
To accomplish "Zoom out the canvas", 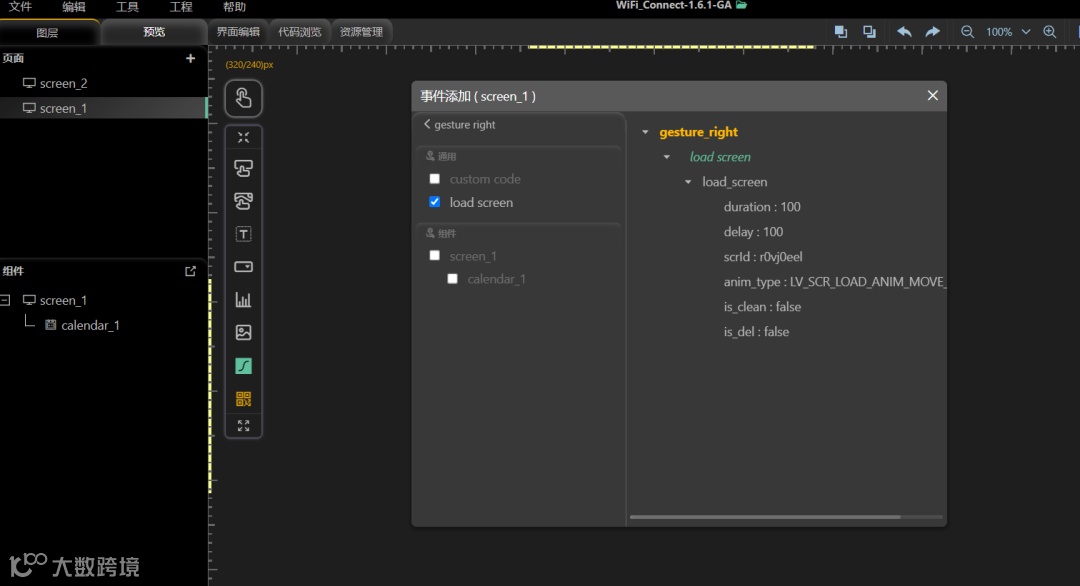I will (x=967, y=32).
